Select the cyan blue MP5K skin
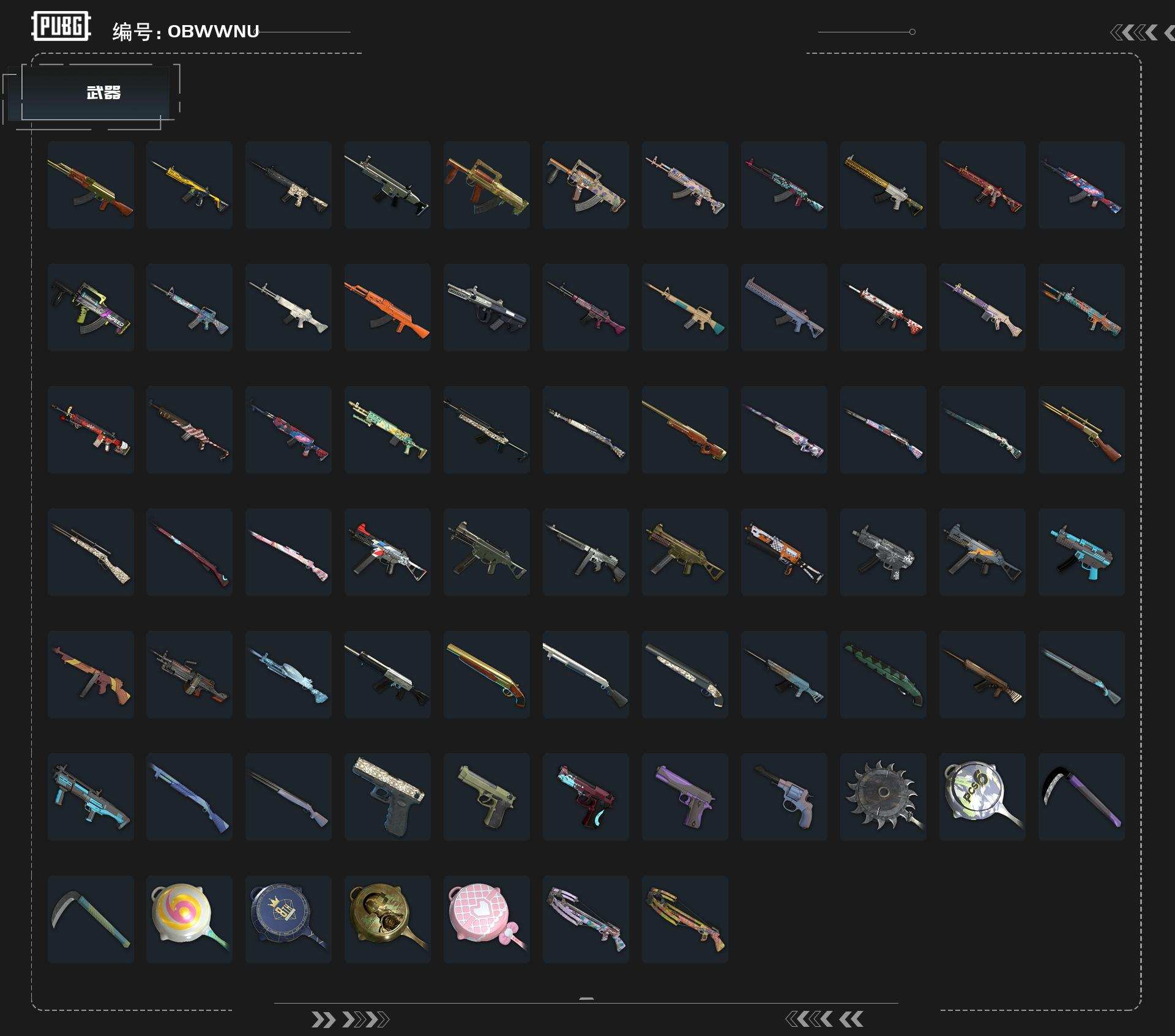The image size is (1175, 1036). [1081, 552]
